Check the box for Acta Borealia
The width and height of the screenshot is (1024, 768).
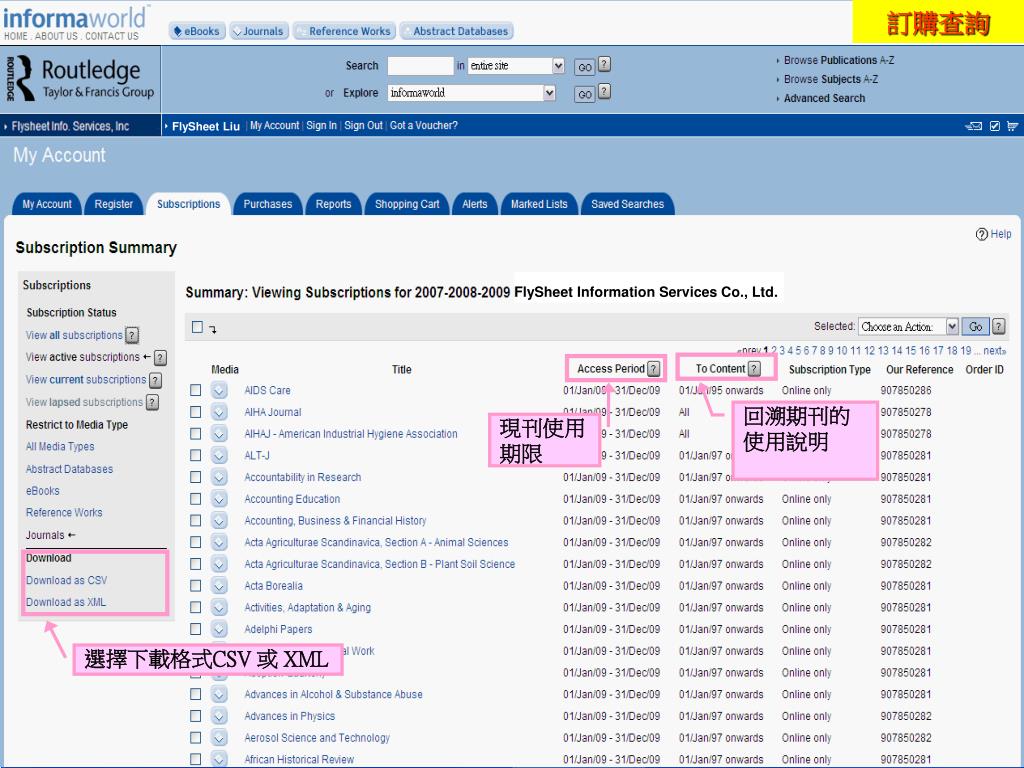coord(195,586)
